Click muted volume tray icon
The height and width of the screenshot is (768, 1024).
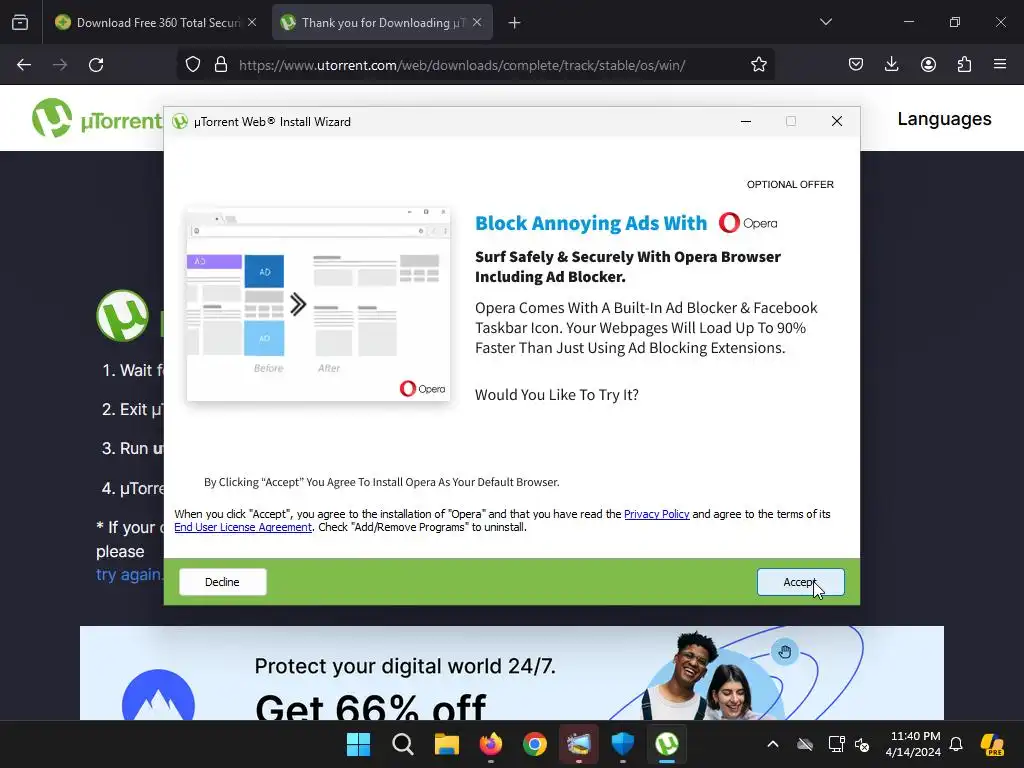click(x=862, y=744)
